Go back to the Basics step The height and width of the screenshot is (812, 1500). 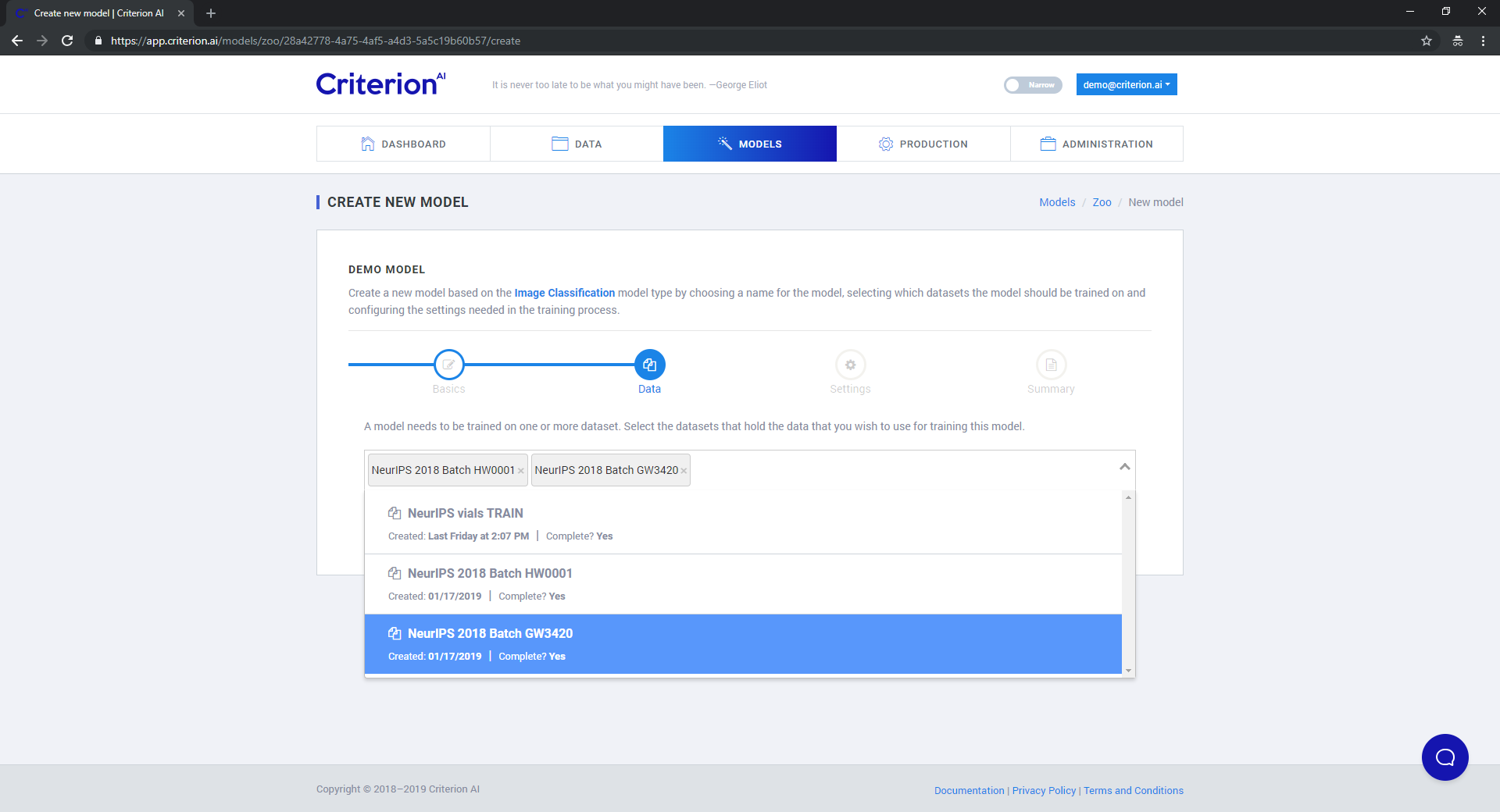pos(448,365)
